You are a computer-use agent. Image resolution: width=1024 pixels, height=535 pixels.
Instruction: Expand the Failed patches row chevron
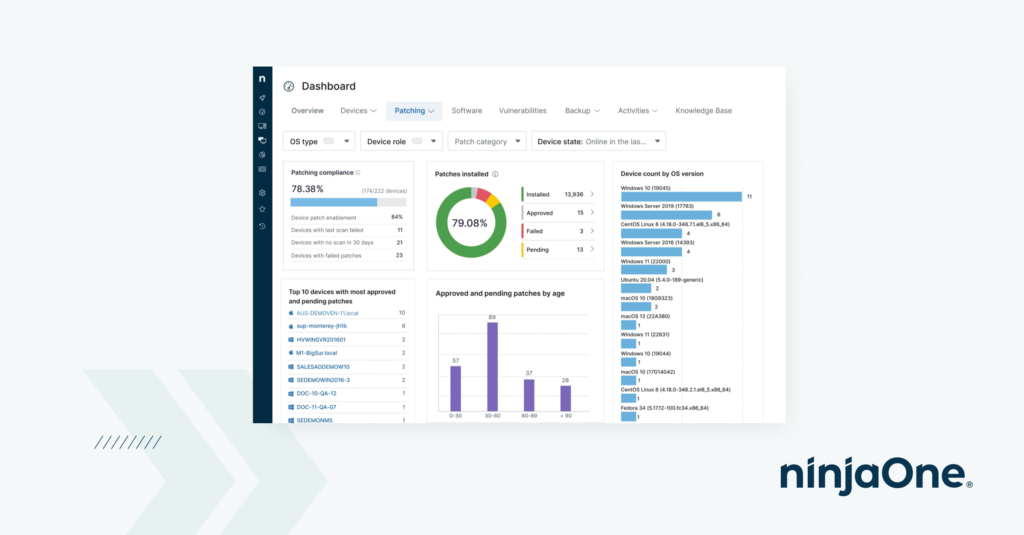click(592, 231)
